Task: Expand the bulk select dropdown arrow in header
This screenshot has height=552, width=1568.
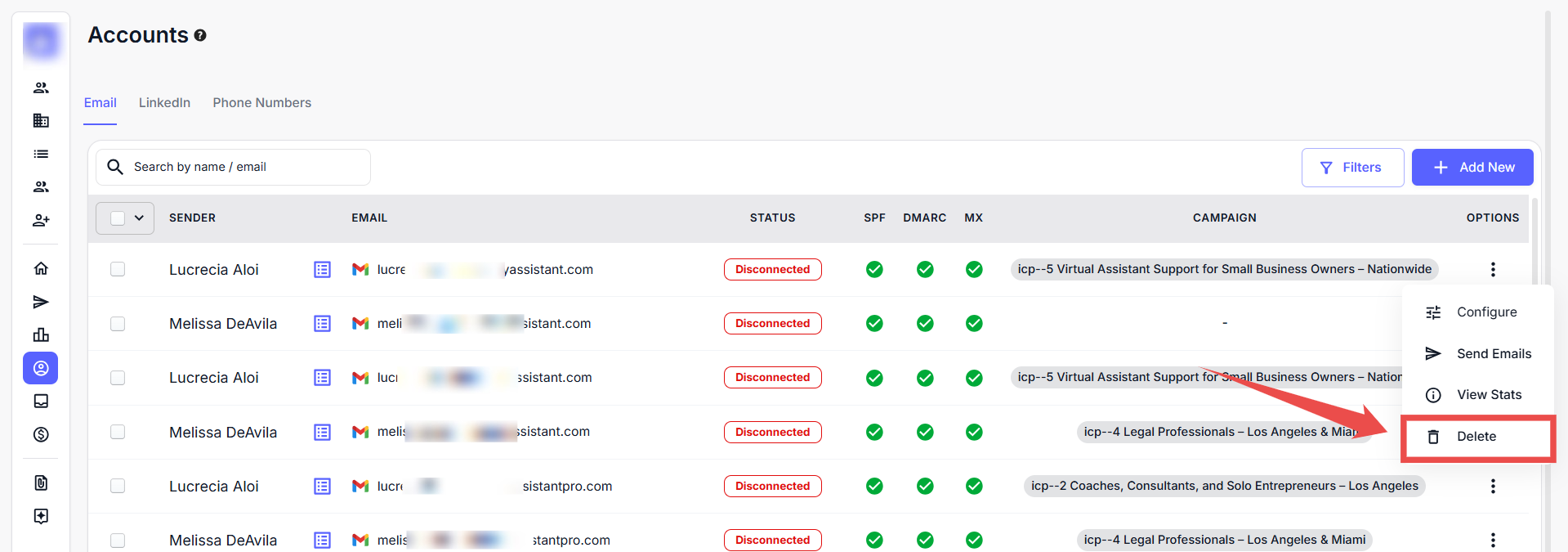Action: (x=139, y=218)
